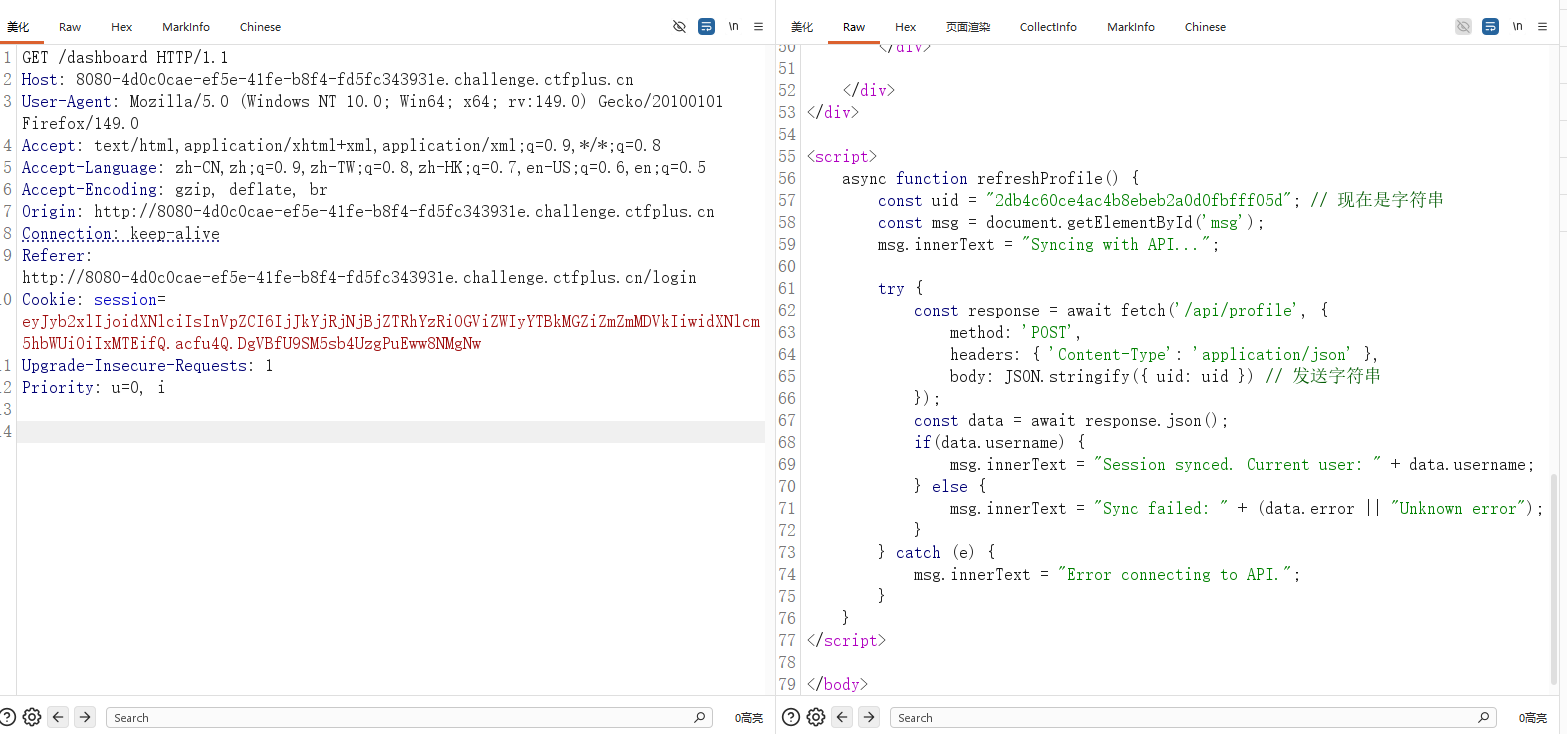
Task: Switch to Hex tab in response pane
Action: click(906, 27)
